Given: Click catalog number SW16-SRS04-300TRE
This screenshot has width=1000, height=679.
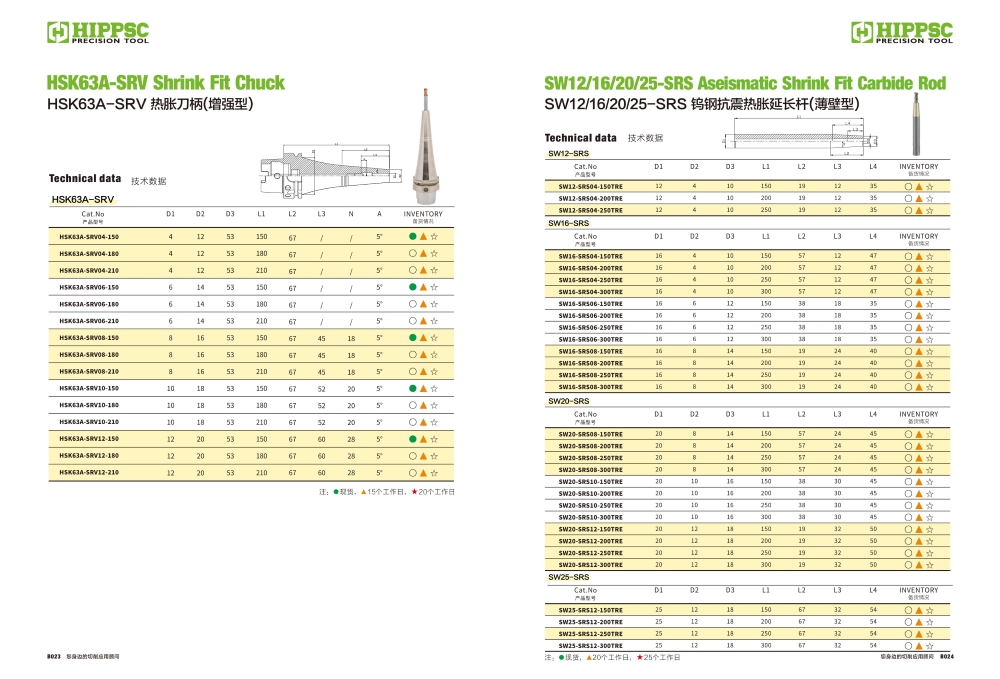Looking at the screenshot, I should [x=591, y=292].
